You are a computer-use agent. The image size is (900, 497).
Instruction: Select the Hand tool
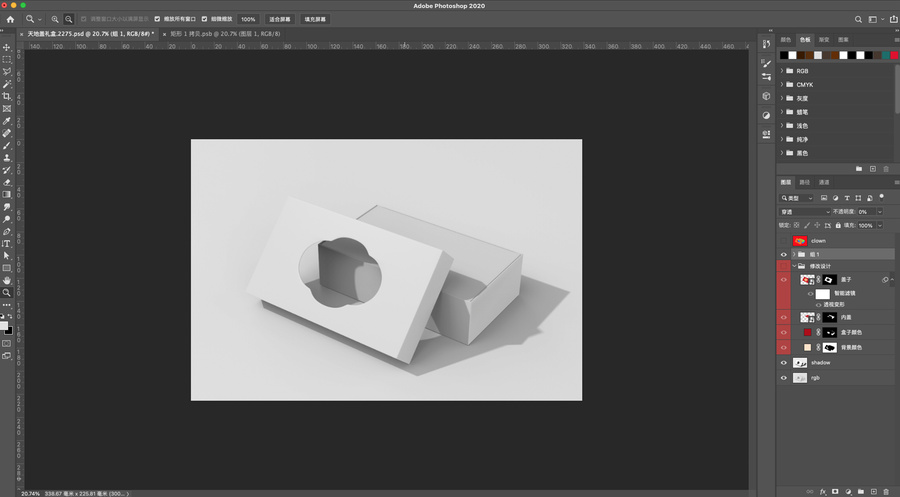7,280
